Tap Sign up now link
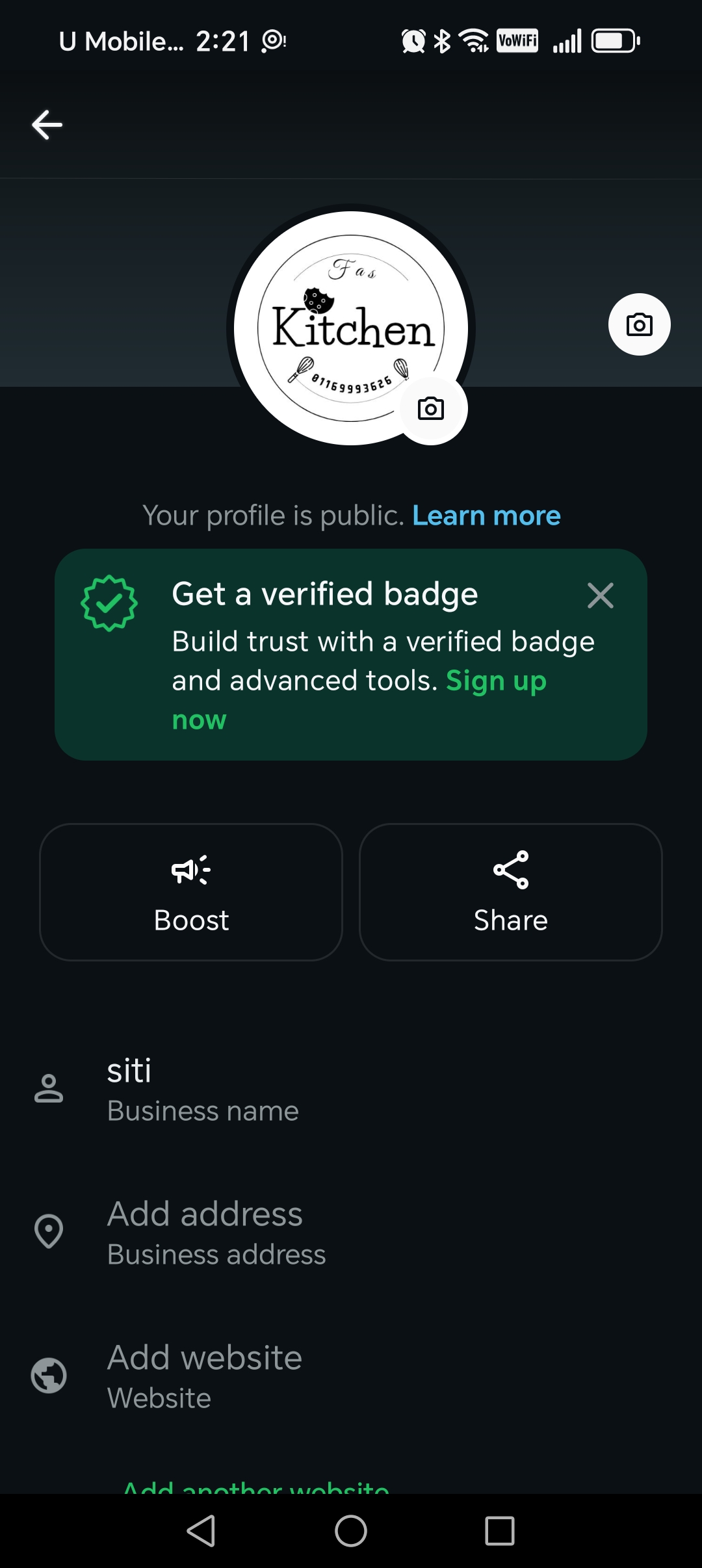Image resolution: width=702 pixels, height=1568 pixels. pyautogui.click(x=495, y=681)
